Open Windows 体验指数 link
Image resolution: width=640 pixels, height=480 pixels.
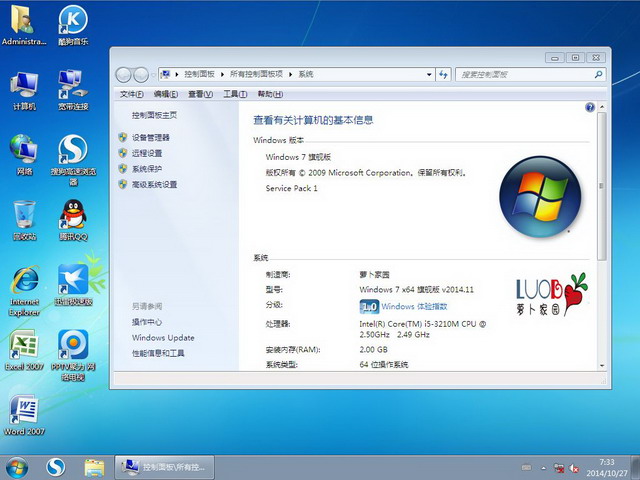click(x=415, y=307)
